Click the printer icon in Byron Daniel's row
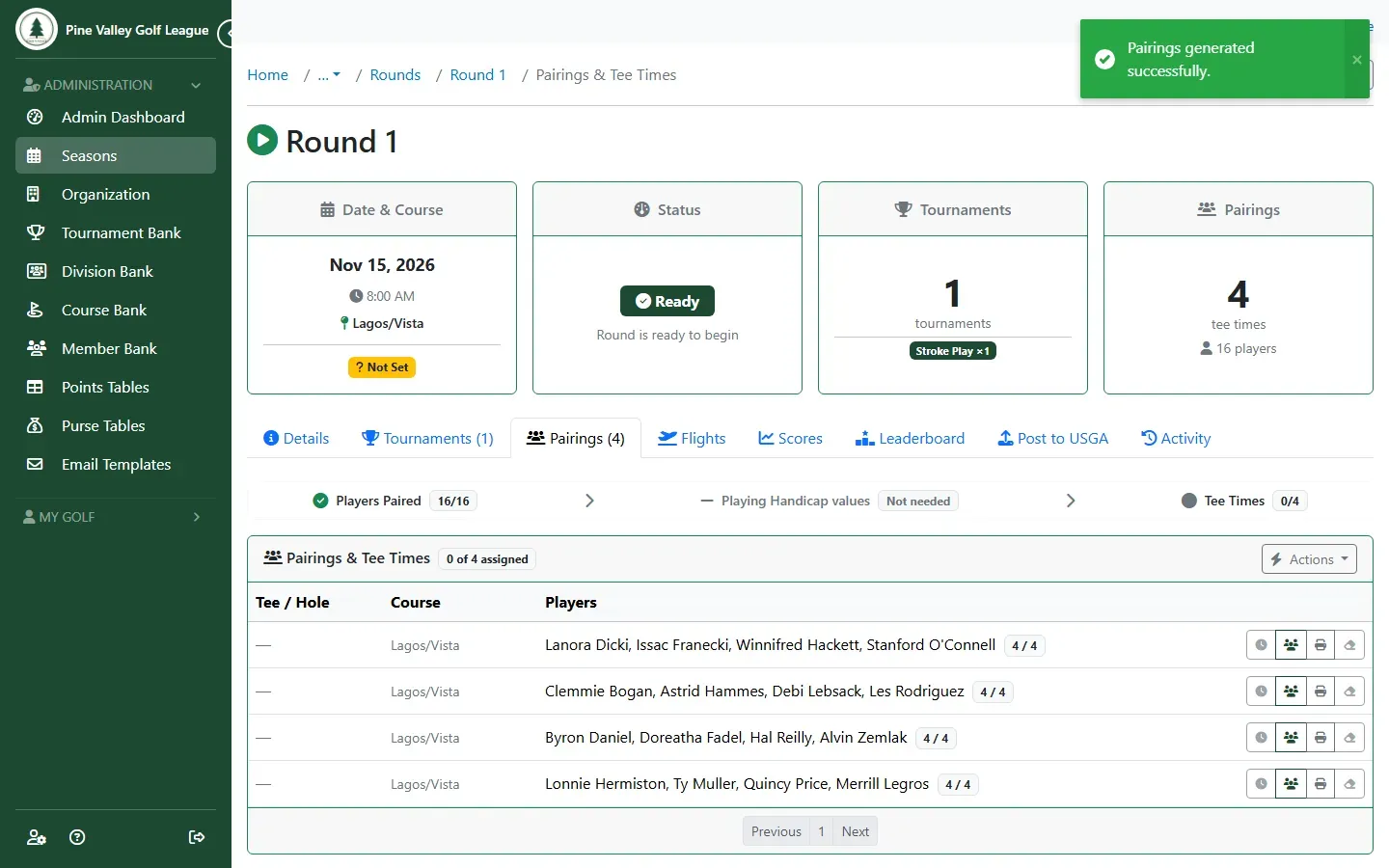Viewport: 1389px width, 868px height. 1321,738
